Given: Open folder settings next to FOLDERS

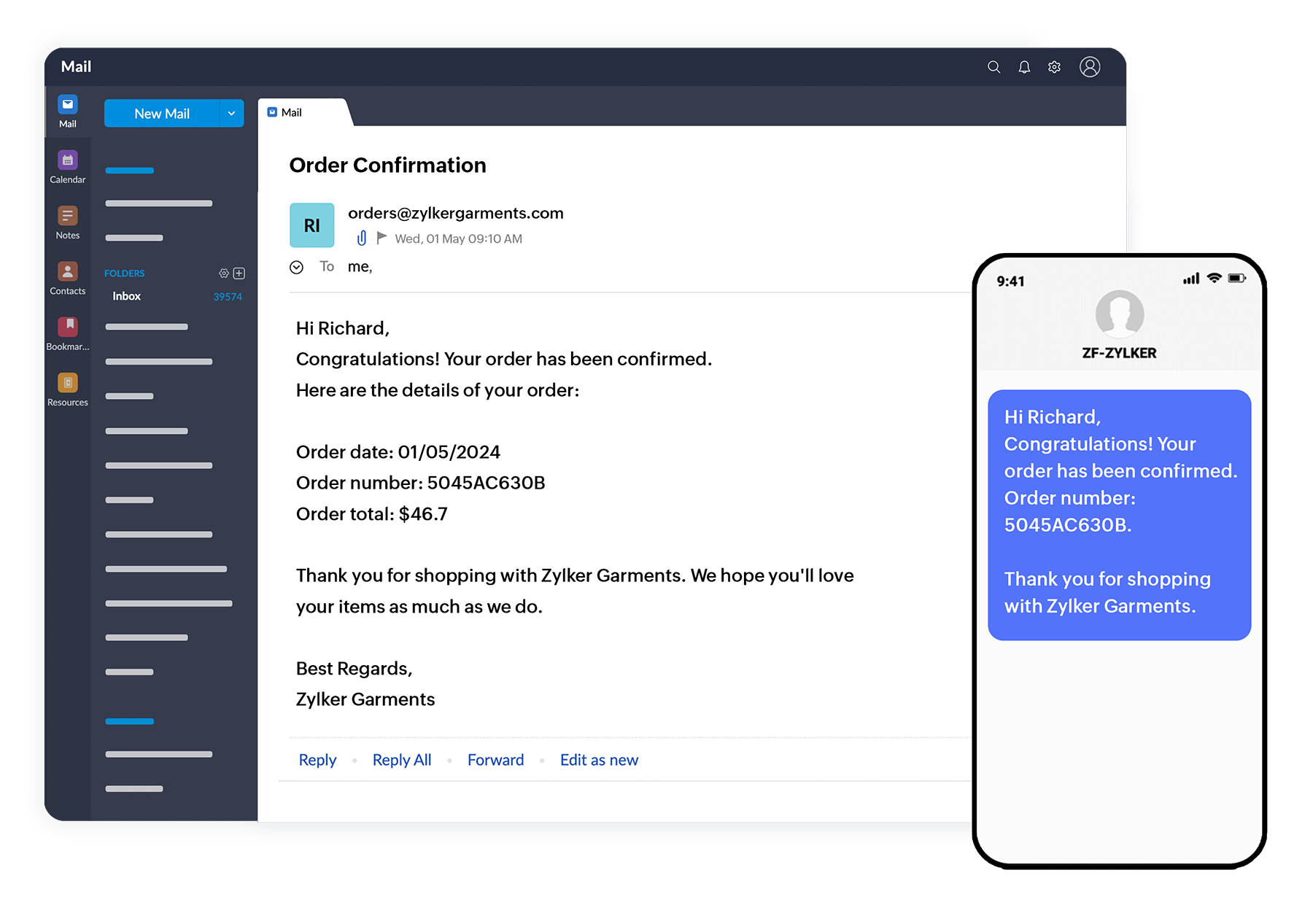Looking at the screenshot, I should pos(223,273).
